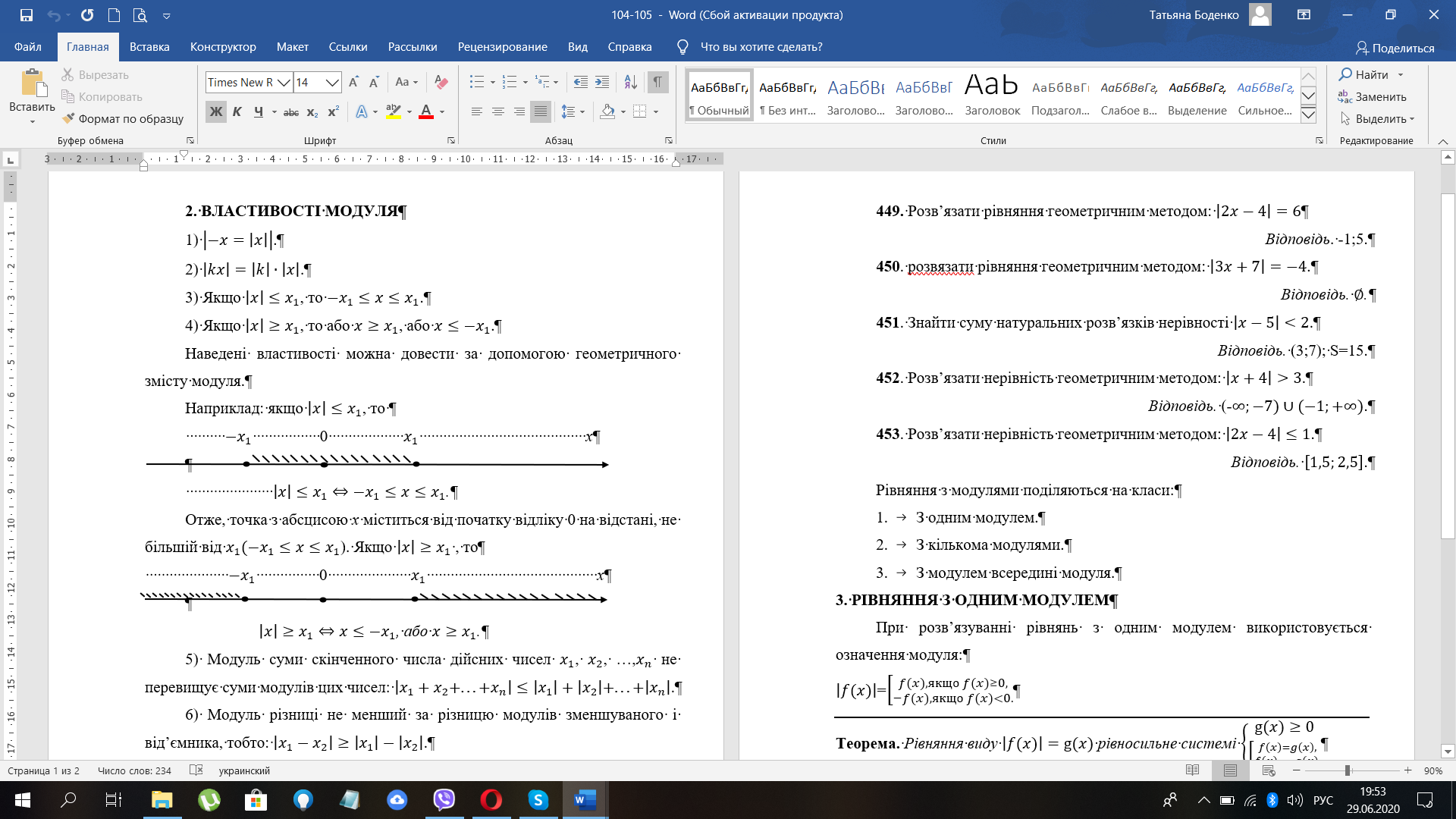Click the Поделиться share button

pyautogui.click(x=1395, y=48)
